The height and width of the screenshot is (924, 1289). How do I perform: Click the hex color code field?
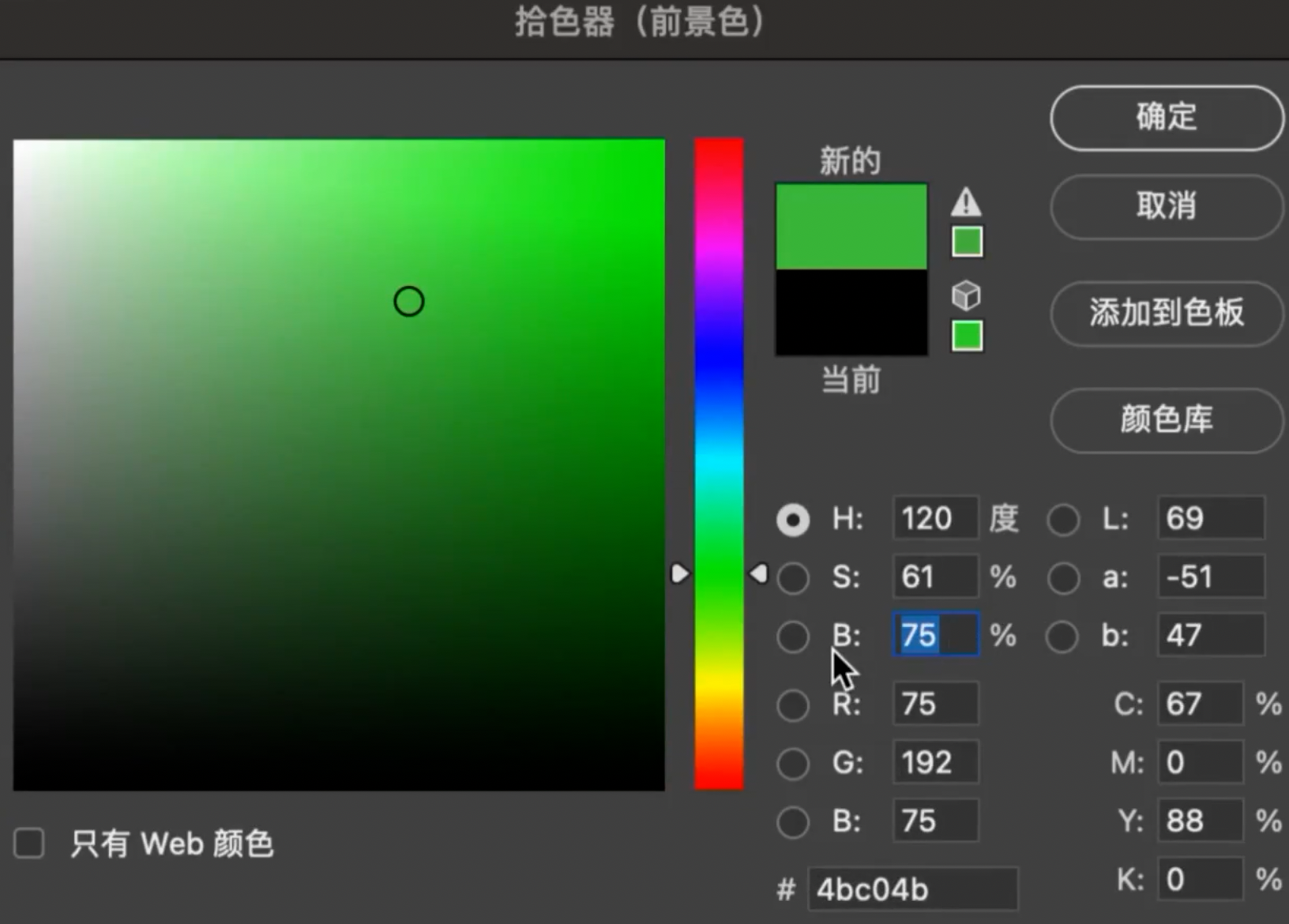click(912, 889)
